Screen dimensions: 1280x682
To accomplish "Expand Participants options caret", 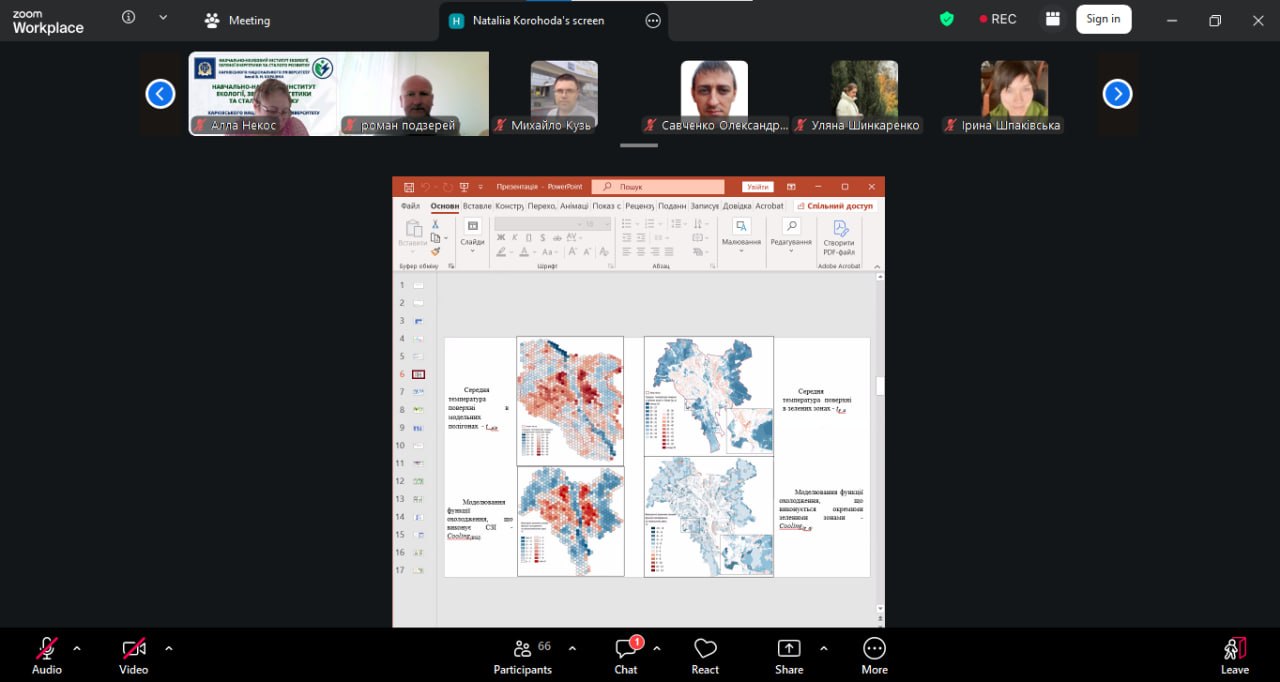I will click(572, 648).
